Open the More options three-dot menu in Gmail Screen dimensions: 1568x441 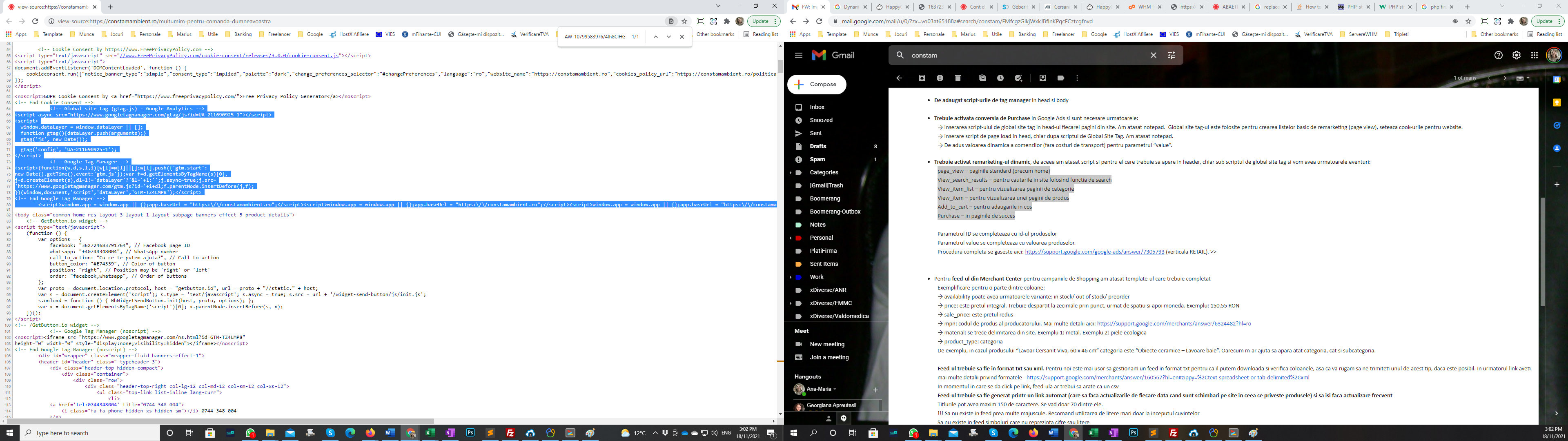pos(1078,78)
